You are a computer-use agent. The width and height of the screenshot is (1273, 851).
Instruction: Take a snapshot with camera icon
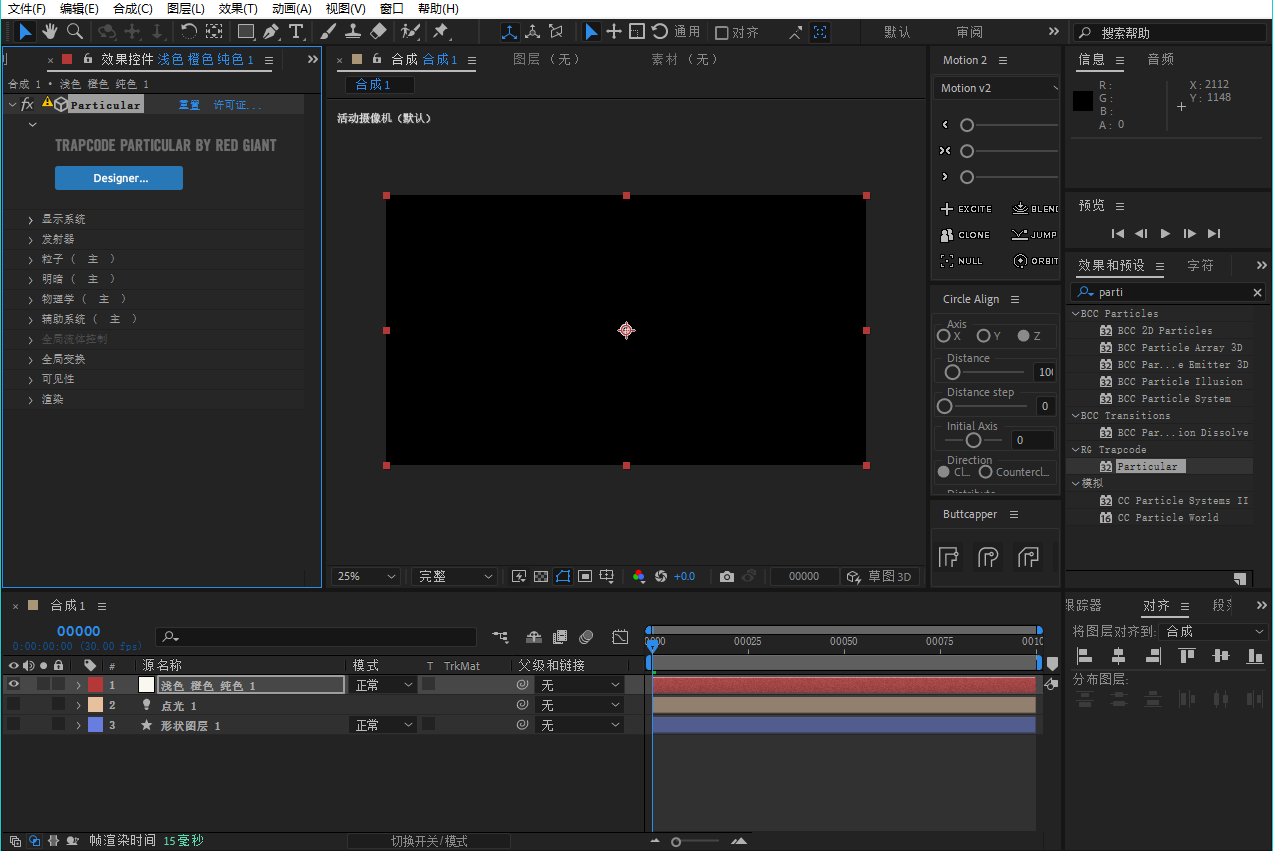coord(727,577)
